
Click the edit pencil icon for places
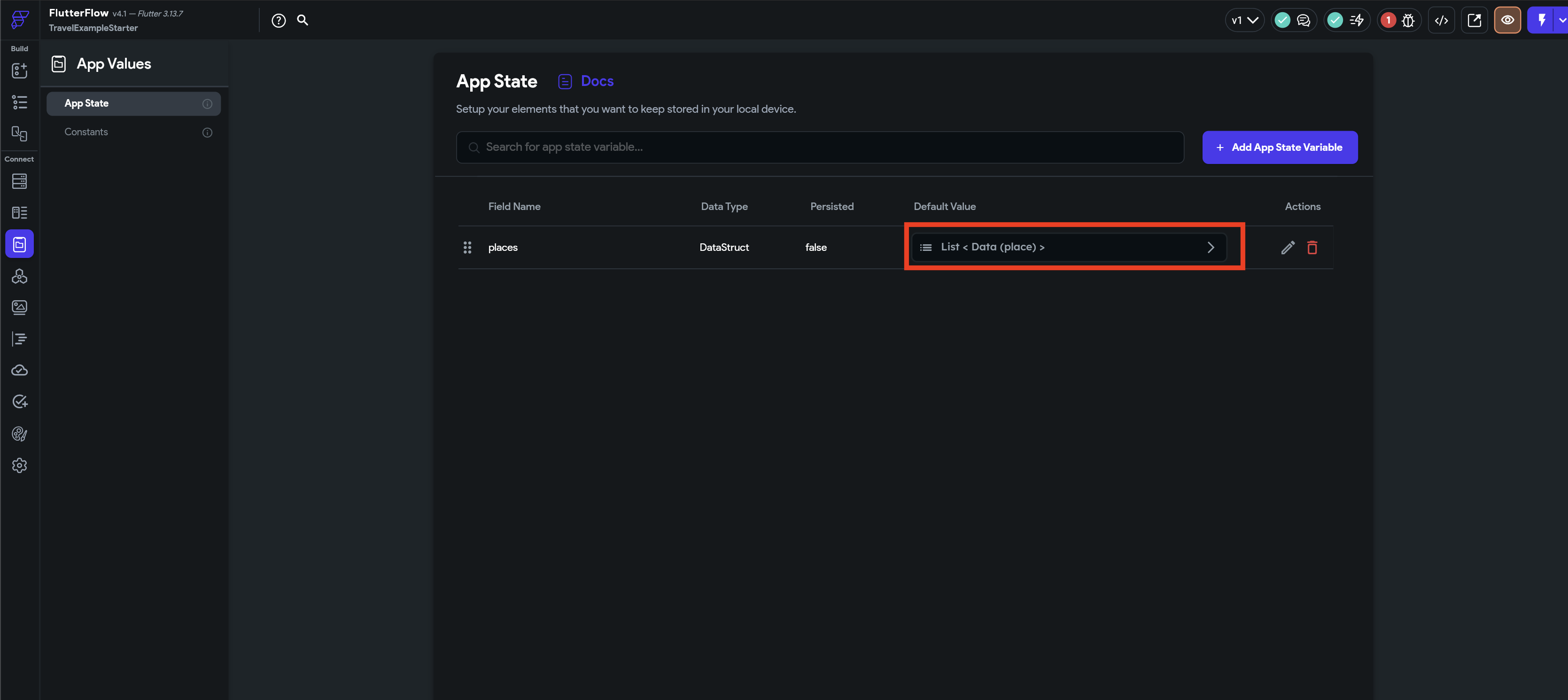click(1288, 248)
